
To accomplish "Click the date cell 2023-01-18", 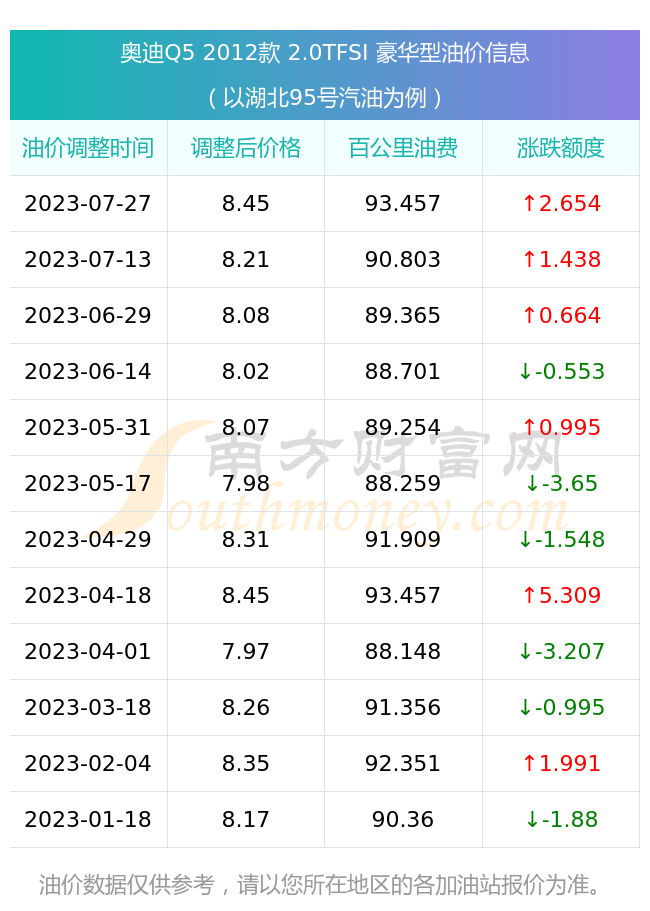I will pyautogui.click(x=88, y=820).
